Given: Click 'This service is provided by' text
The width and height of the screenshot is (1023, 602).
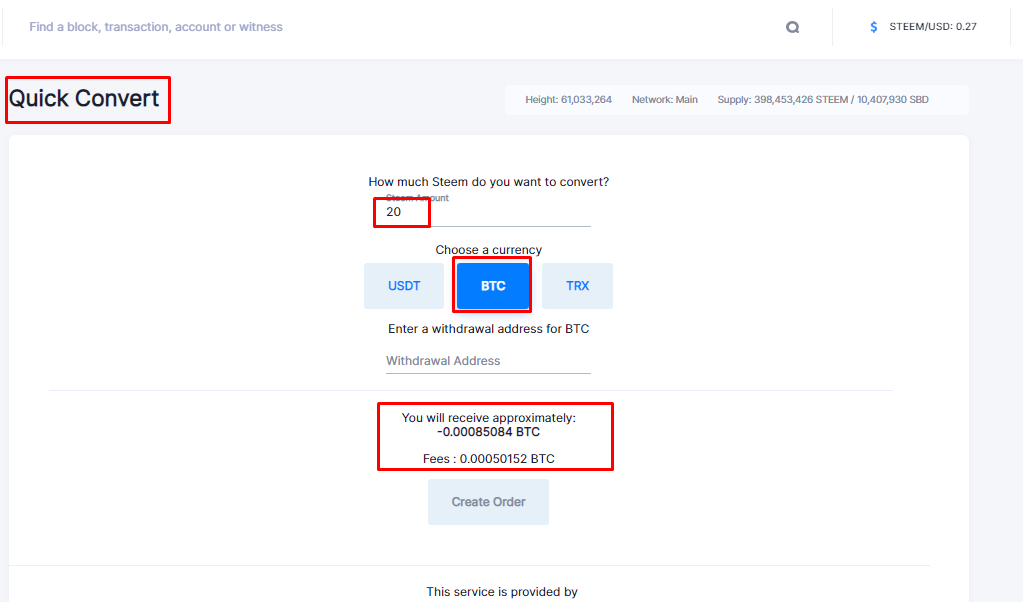Looking at the screenshot, I should pos(502,592).
